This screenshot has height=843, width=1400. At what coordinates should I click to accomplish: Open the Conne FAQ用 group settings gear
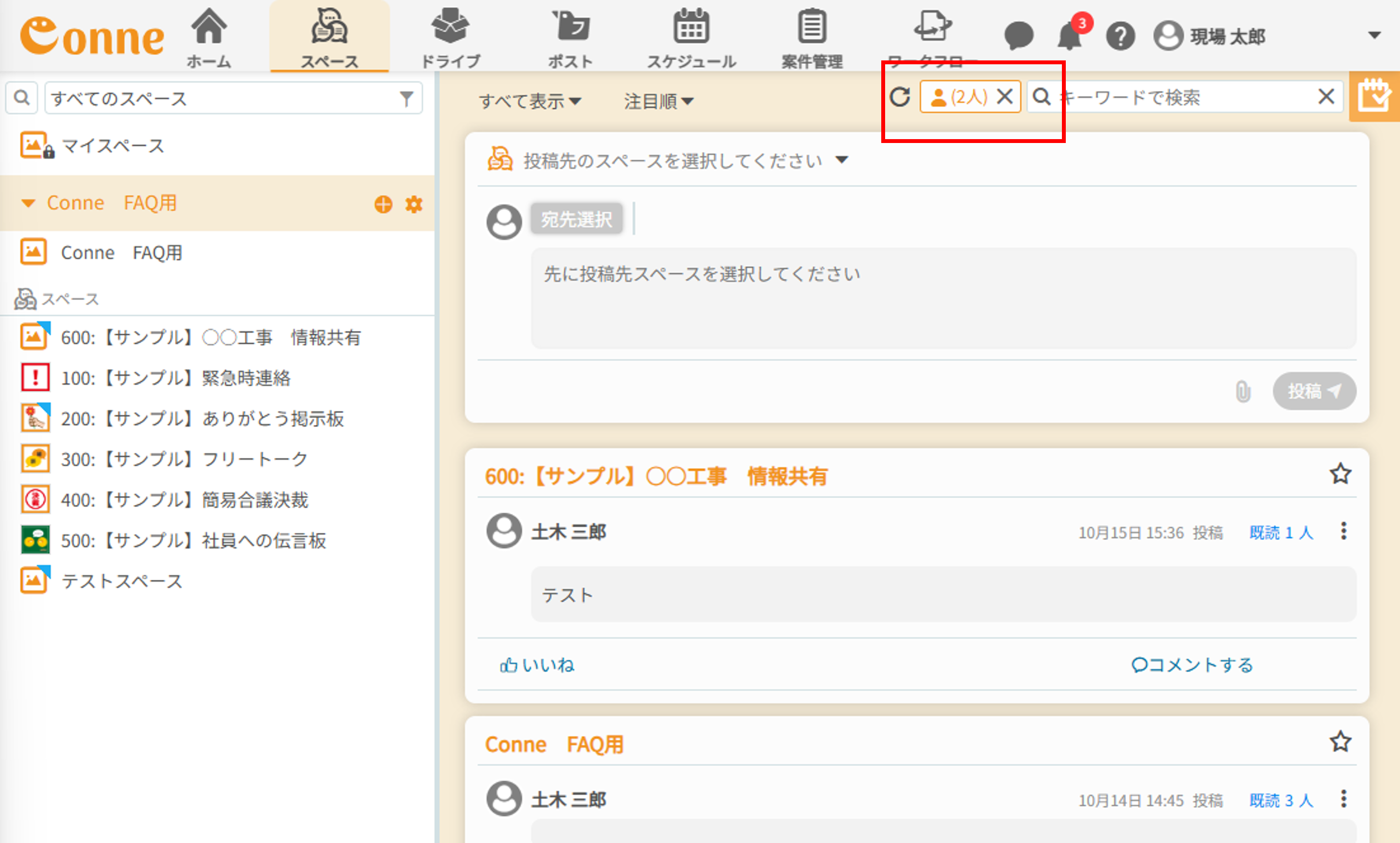(414, 204)
